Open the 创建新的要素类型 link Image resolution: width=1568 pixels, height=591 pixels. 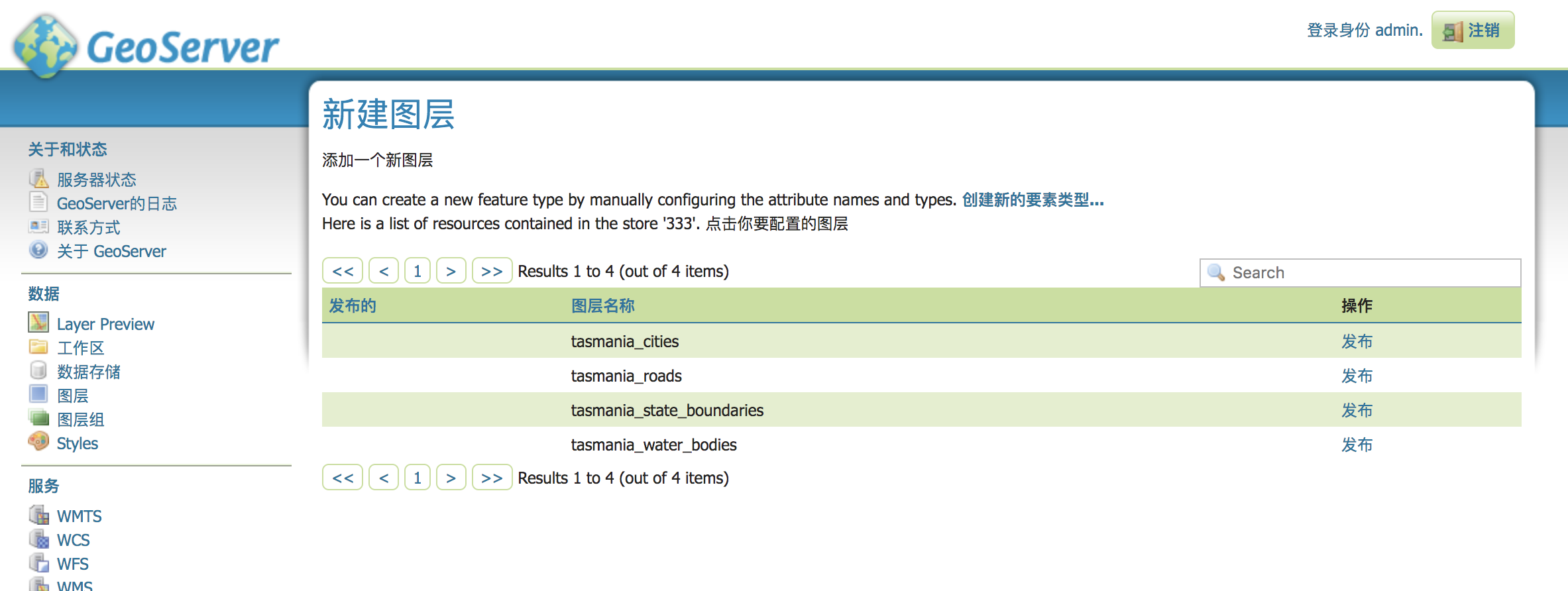point(1033,199)
